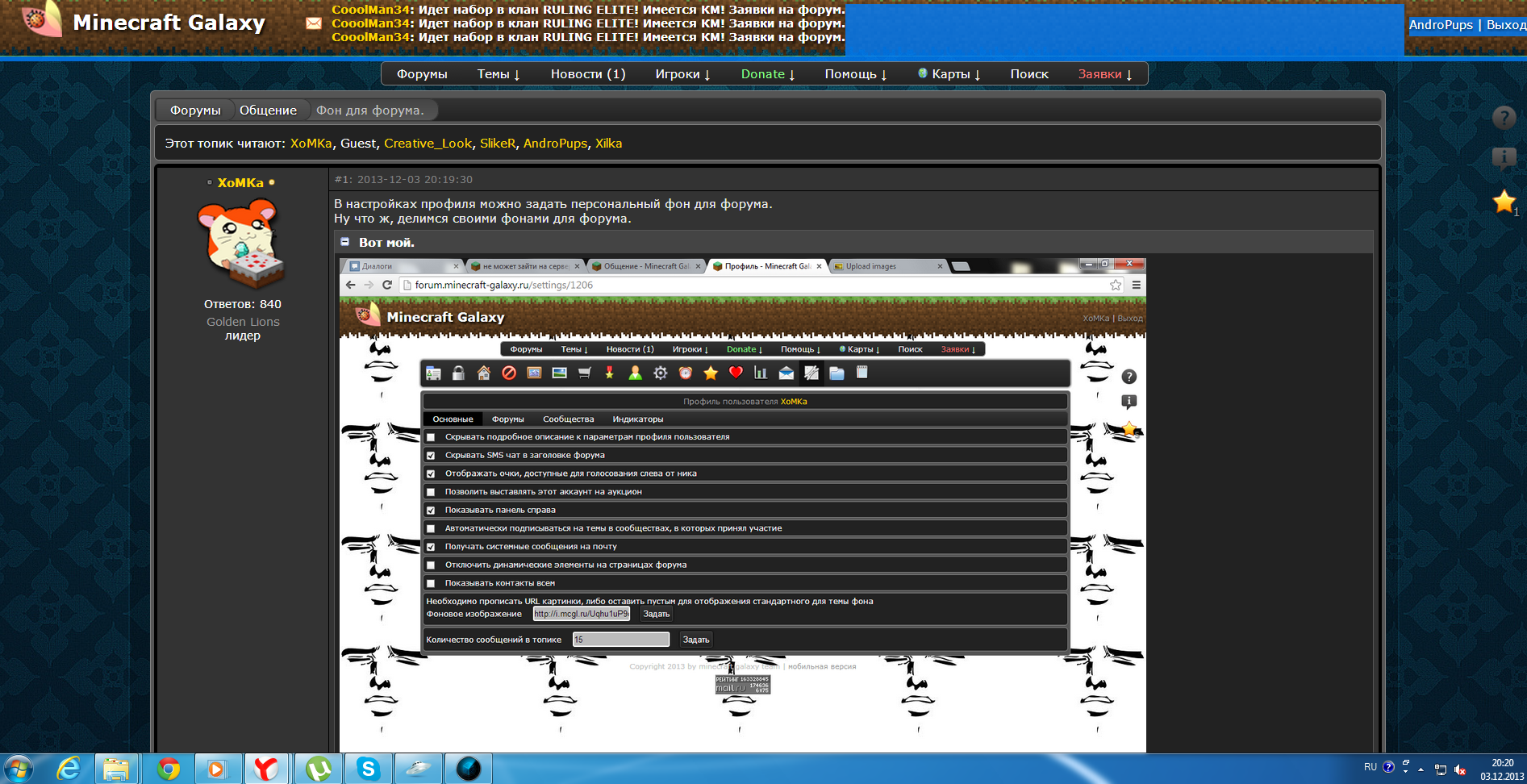The image size is (1527, 784).
Task: Click the network icon in the system tray
Action: pyautogui.click(x=1441, y=769)
